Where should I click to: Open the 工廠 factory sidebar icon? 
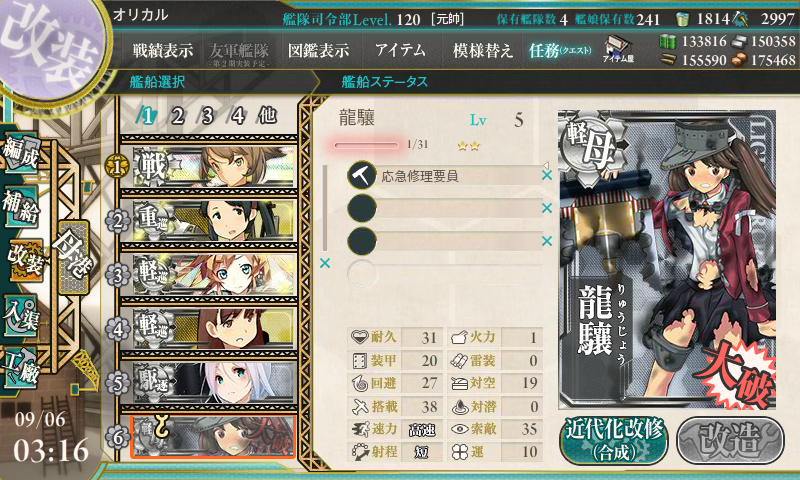21,368
